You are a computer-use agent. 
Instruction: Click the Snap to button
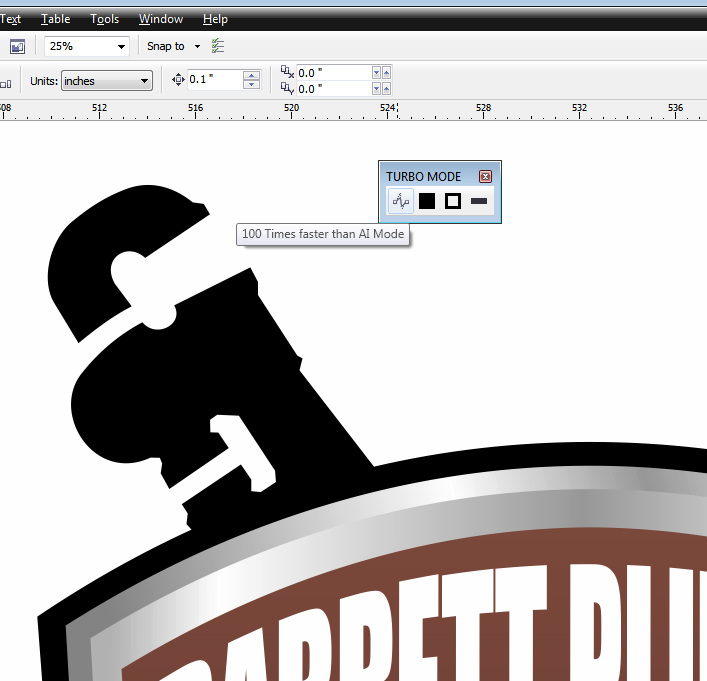(165, 46)
